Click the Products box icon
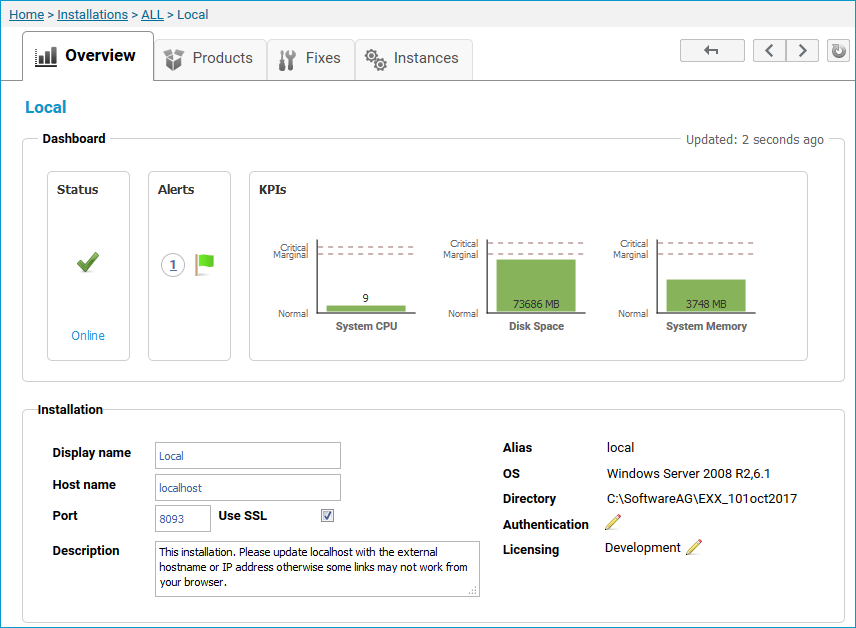 coord(174,60)
